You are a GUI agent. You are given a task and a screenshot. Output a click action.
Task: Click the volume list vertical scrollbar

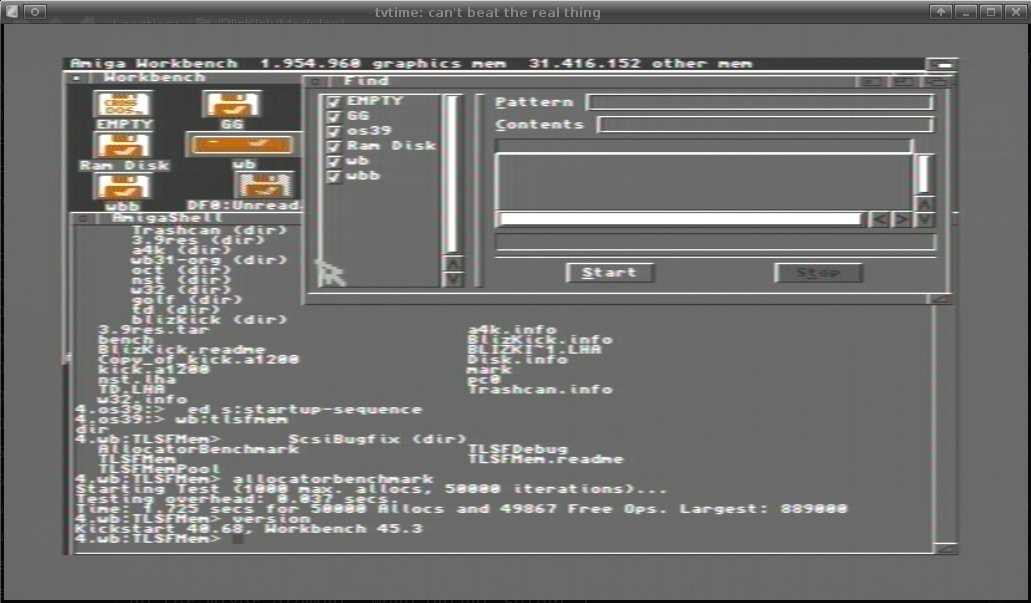pos(452,174)
